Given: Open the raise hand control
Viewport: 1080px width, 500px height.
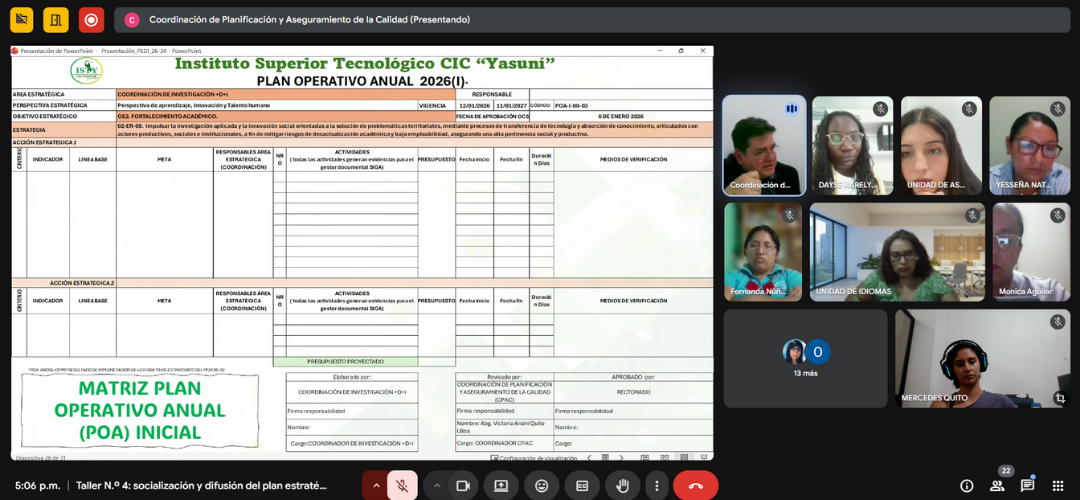Looking at the screenshot, I should click(622, 485).
